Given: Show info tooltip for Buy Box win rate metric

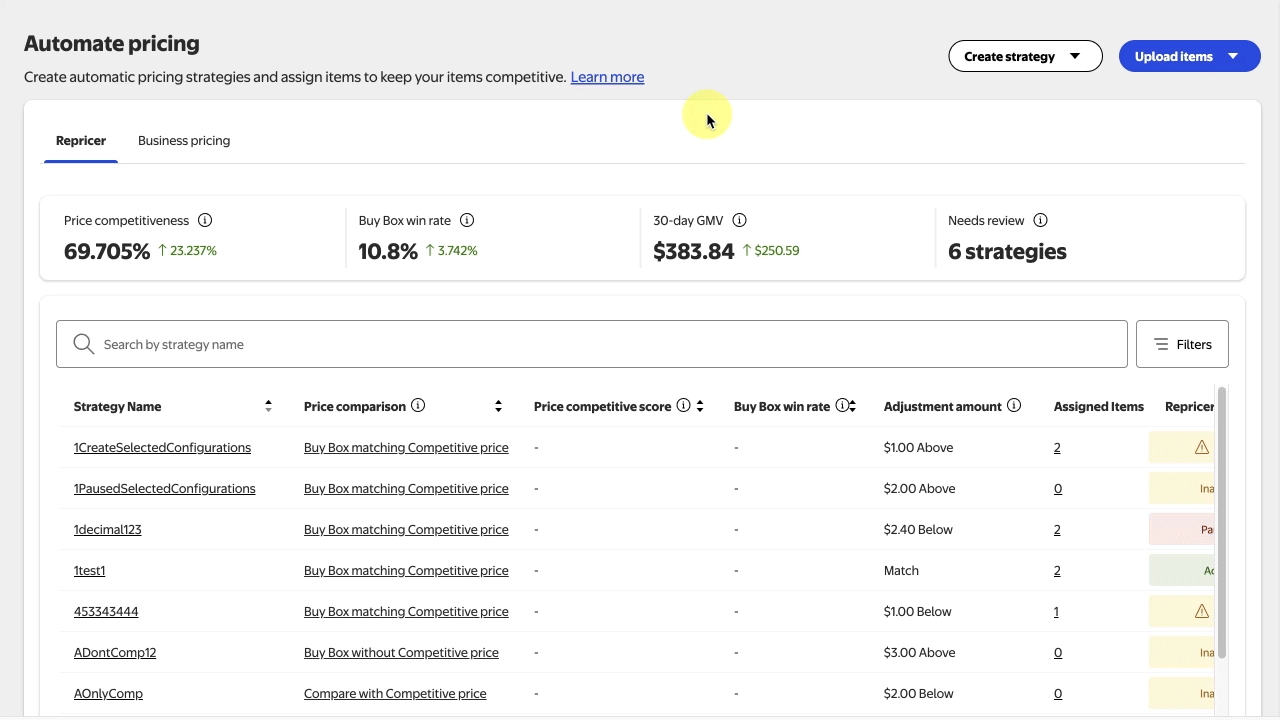Looking at the screenshot, I should coord(467,220).
